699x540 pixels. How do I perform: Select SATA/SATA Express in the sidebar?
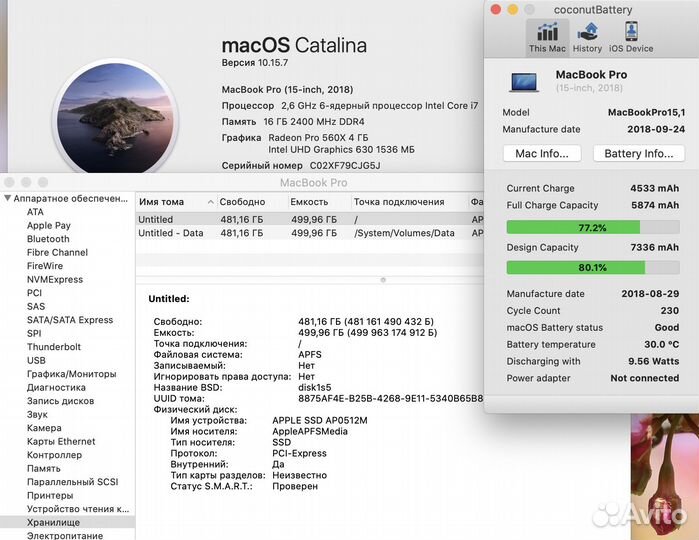tap(70, 320)
